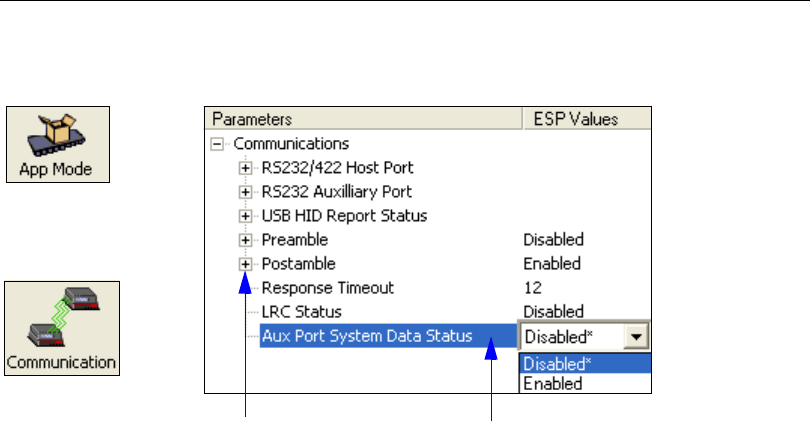Choose Disabled* in the dropdown list
Image resolution: width=810 pixels, height=422 pixels.
(x=557, y=364)
